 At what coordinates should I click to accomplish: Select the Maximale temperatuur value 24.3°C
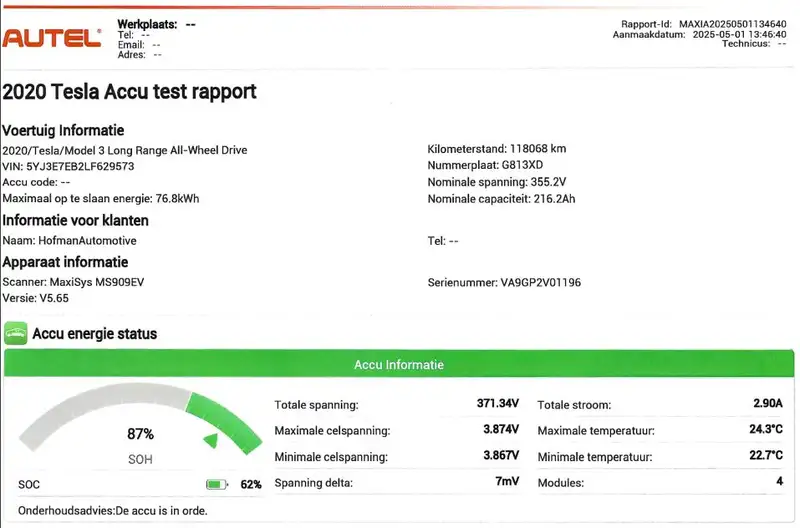pos(766,430)
